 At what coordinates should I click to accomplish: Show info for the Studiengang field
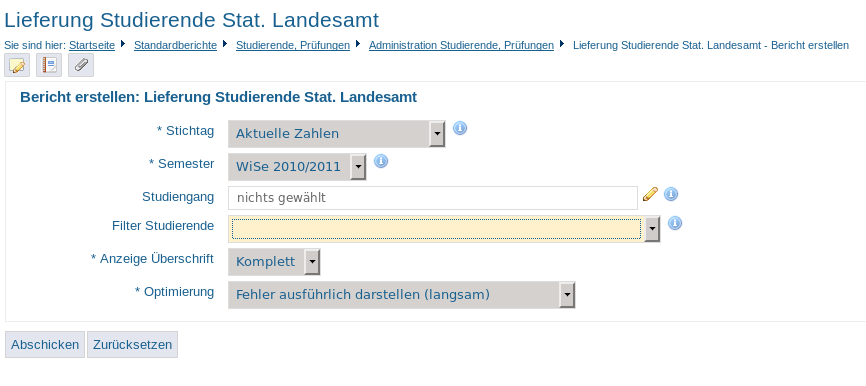coord(671,194)
